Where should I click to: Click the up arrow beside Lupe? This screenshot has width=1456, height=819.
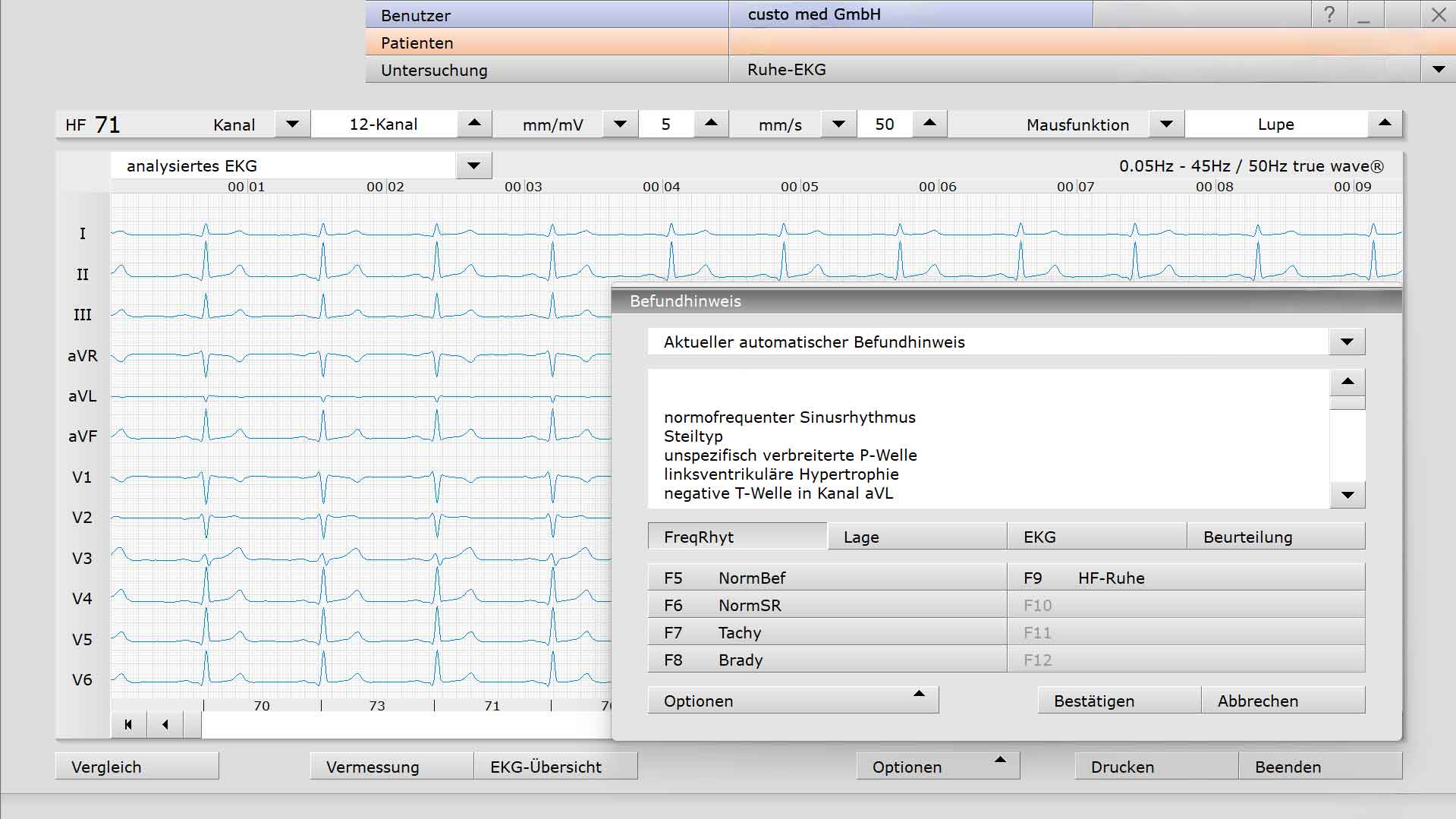(1385, 124)
